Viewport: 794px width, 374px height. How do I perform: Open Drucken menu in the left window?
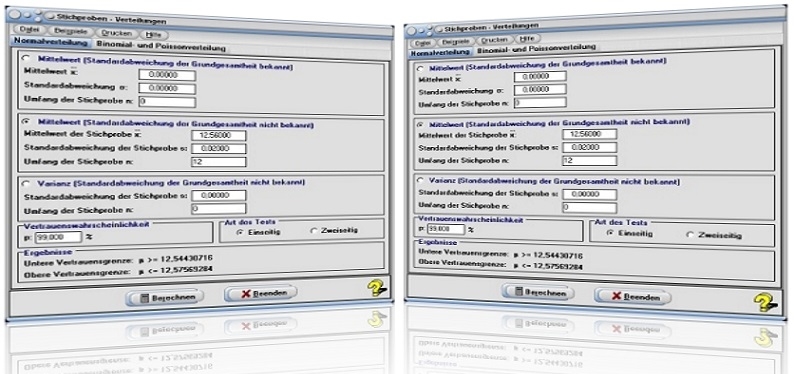[116, 34]
